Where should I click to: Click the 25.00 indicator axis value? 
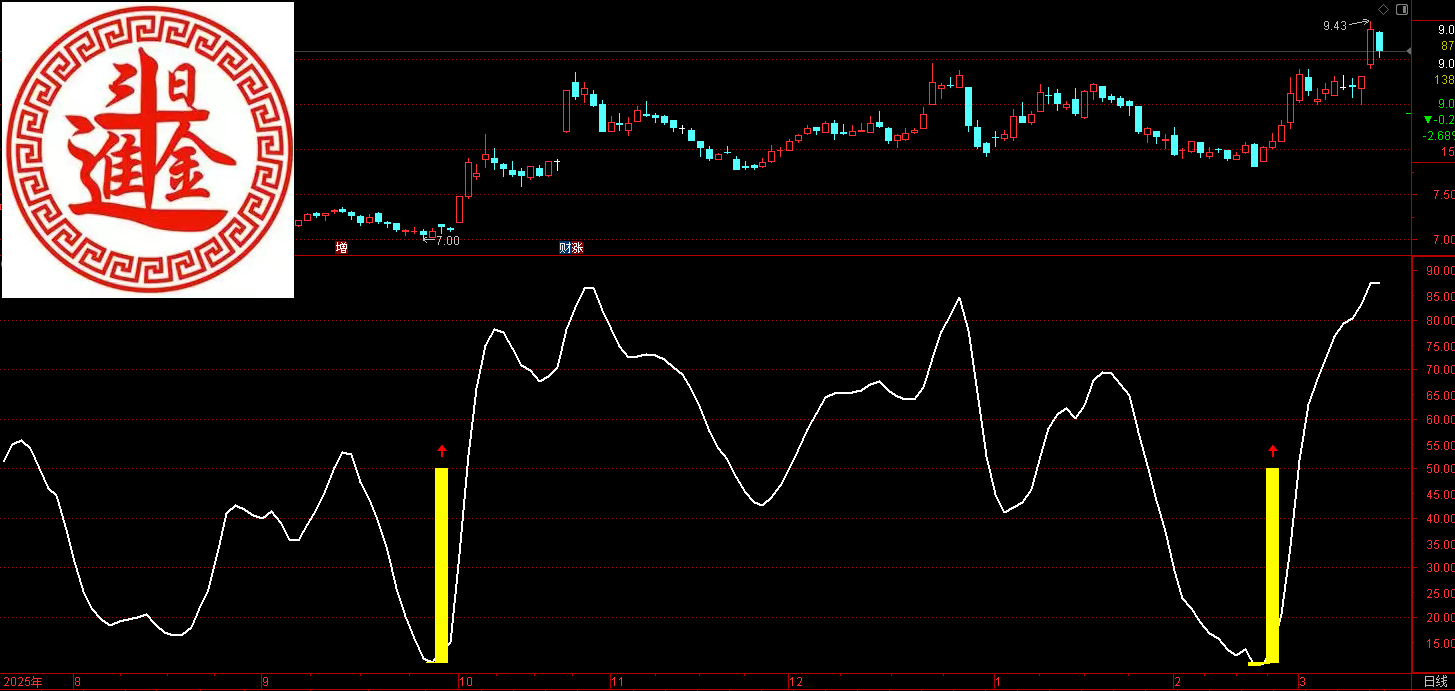point(1440,593)
